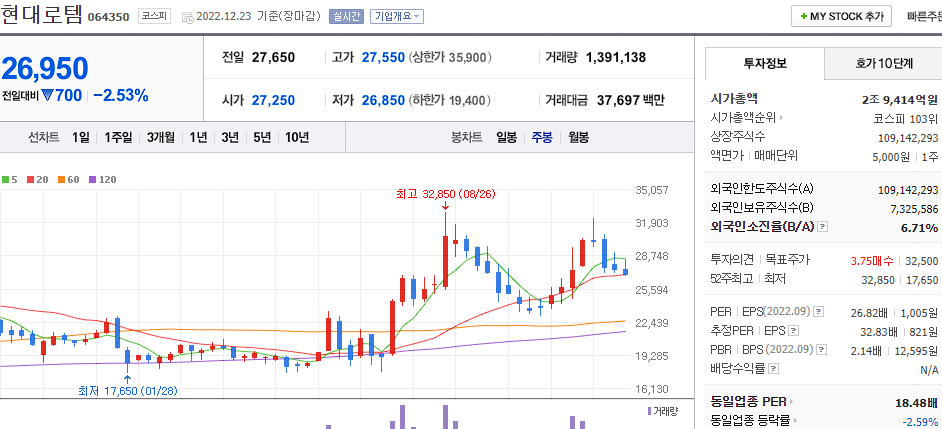Switch to the 주봉 candlestick chart
Screen dimensions: 942x429
542,138
